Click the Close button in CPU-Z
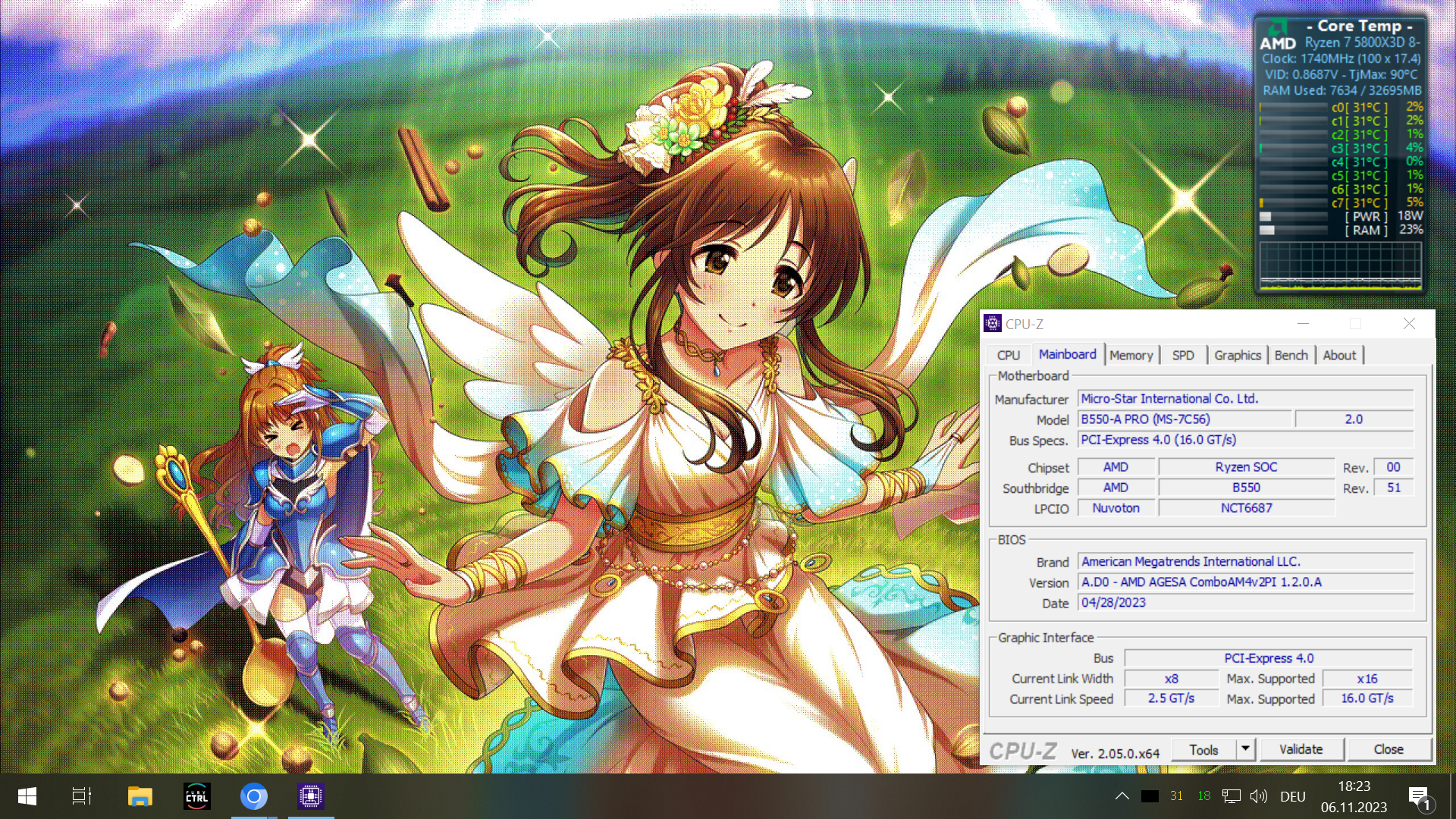 [x=1389, y=749]
